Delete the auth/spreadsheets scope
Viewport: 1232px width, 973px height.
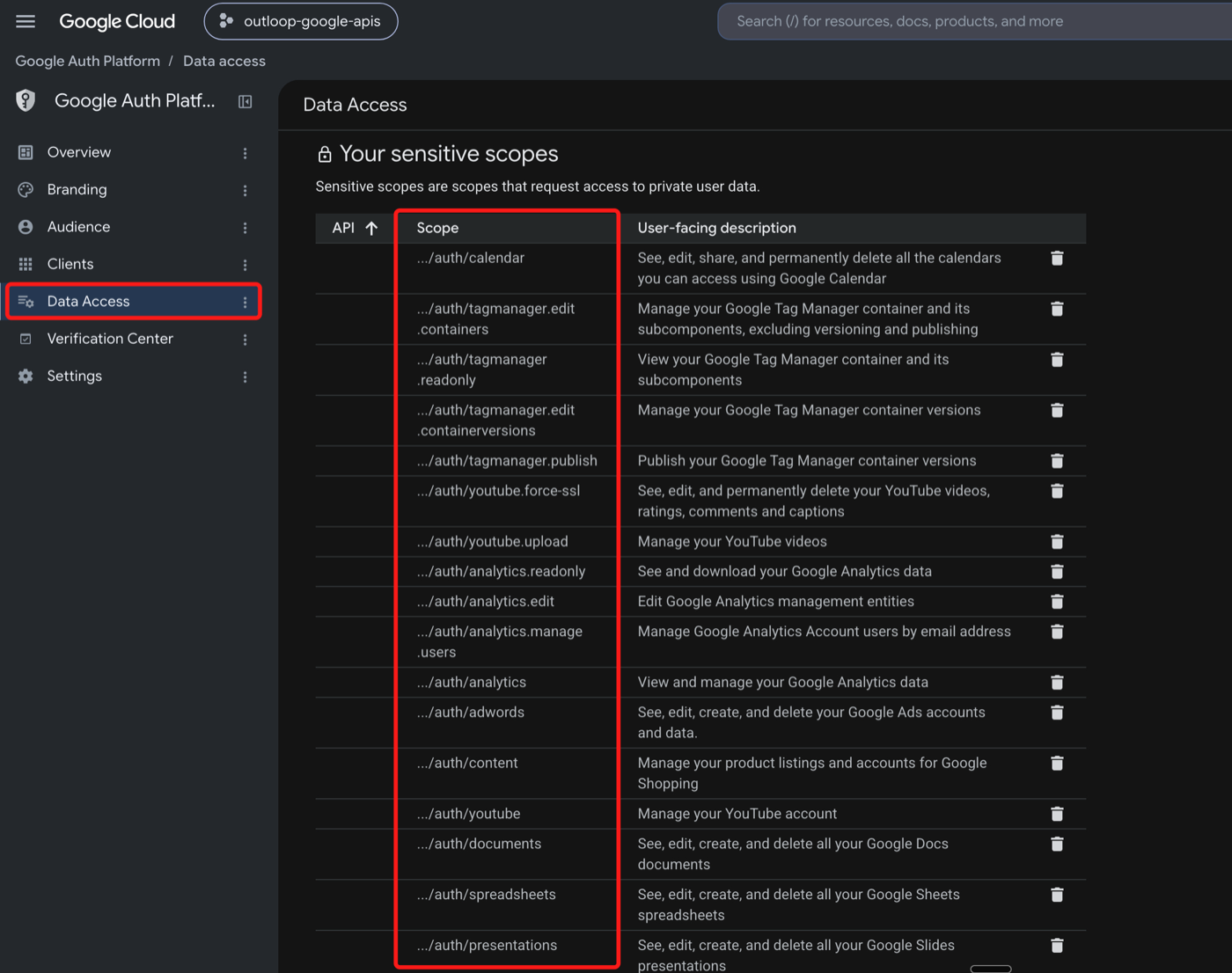point(1058,895)
